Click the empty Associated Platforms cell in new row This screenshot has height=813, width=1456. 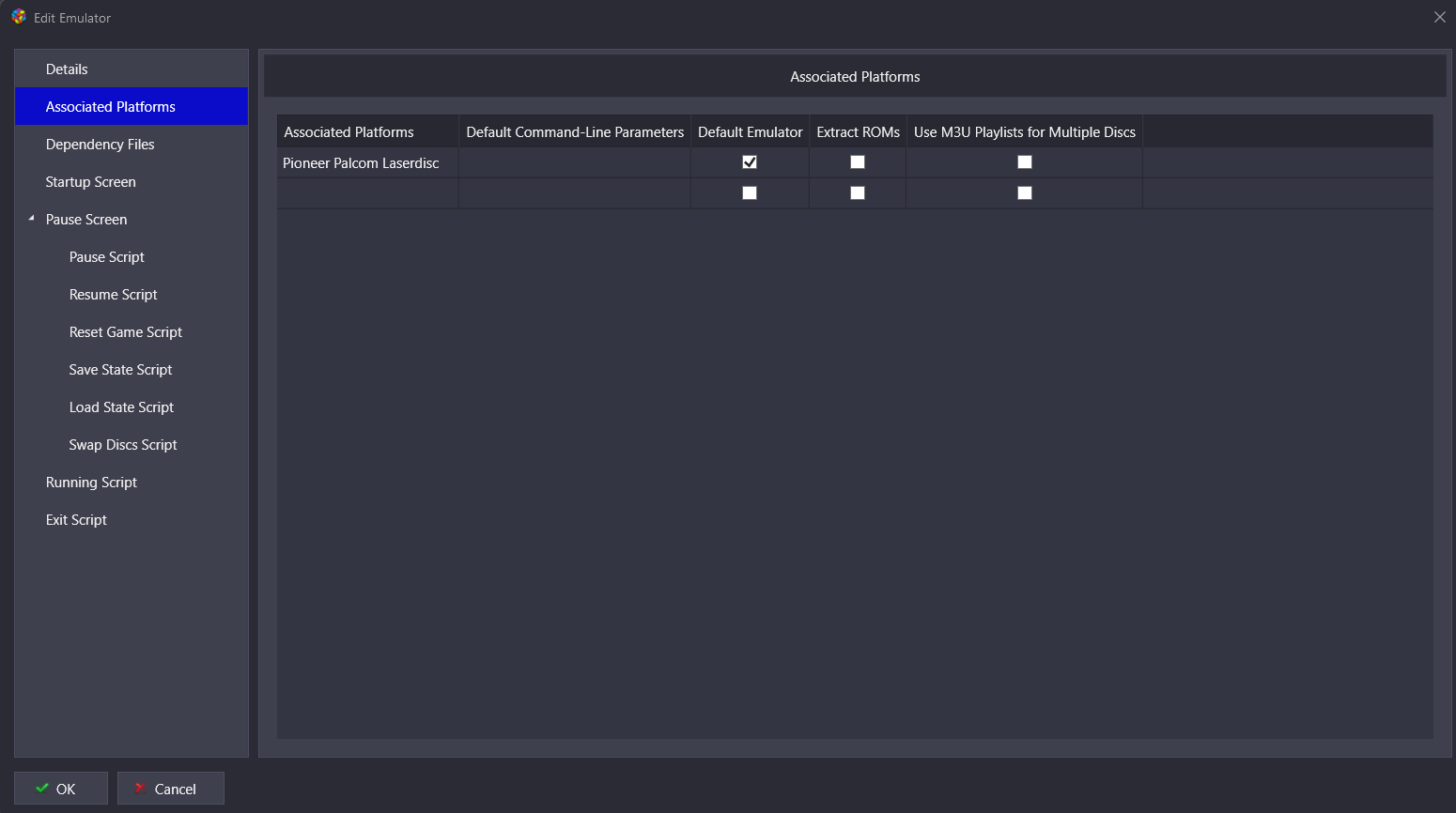pyautogui.click(x=367, y=193)
